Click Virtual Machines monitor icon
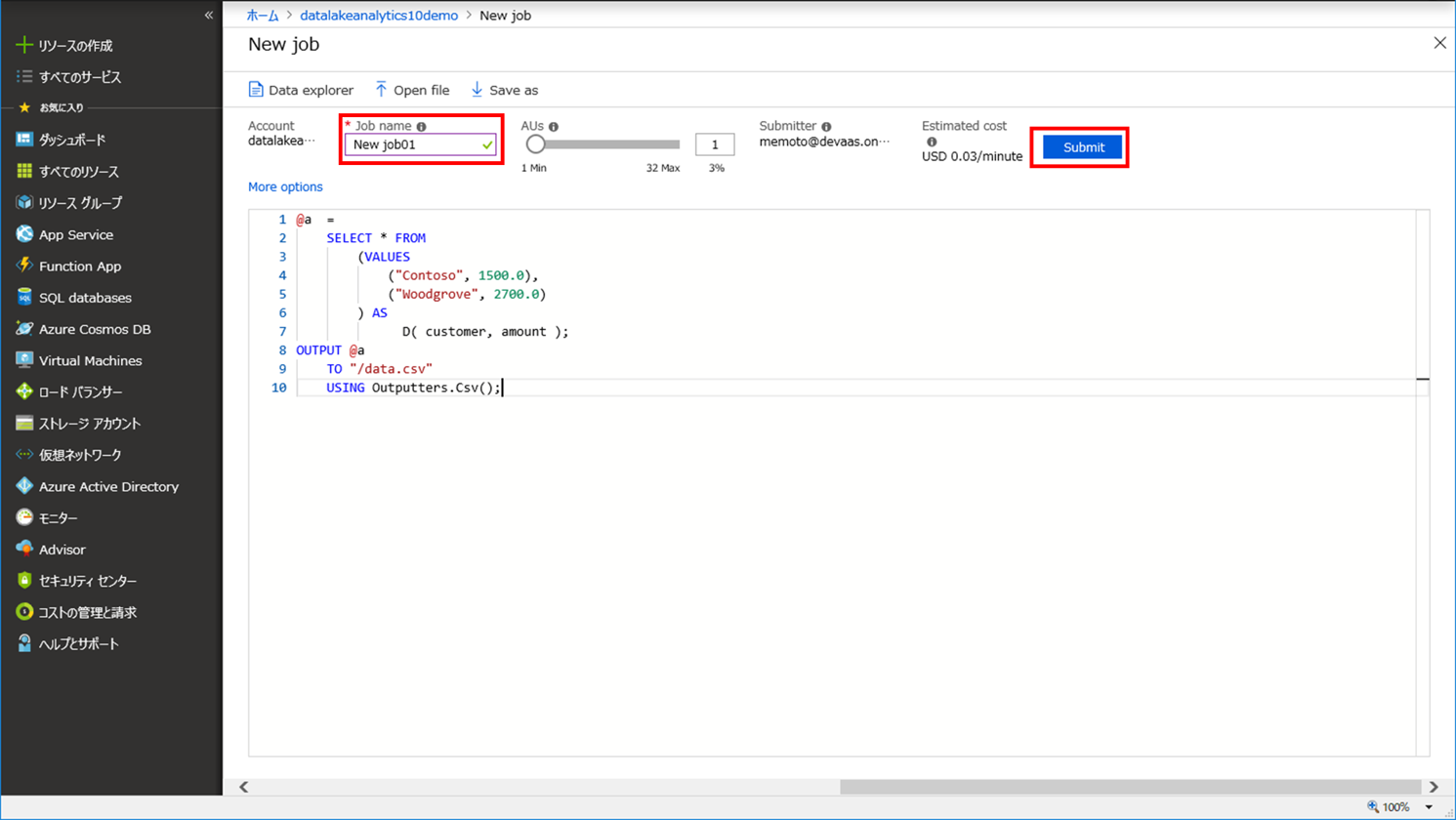Image resolution: width=1456 pixels, height=820 pixels. 24,360
